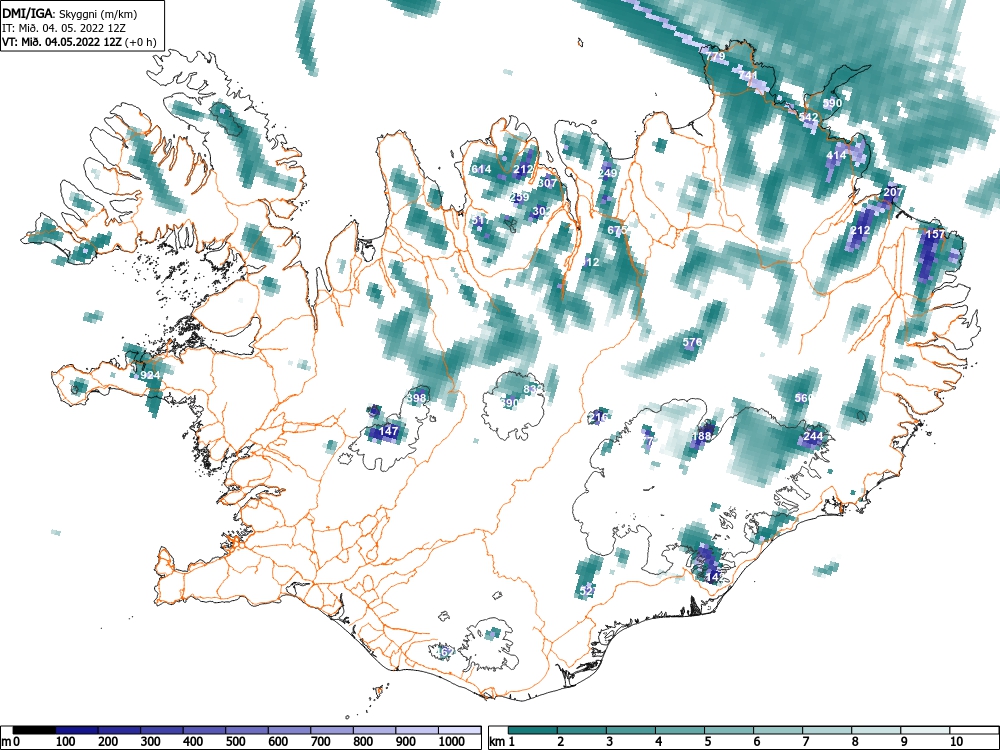Click the 'VT: Mið. 04.05.2022 12Z (+0 h)' line
The image size is (1000, 750).
(x=79, y=43)
